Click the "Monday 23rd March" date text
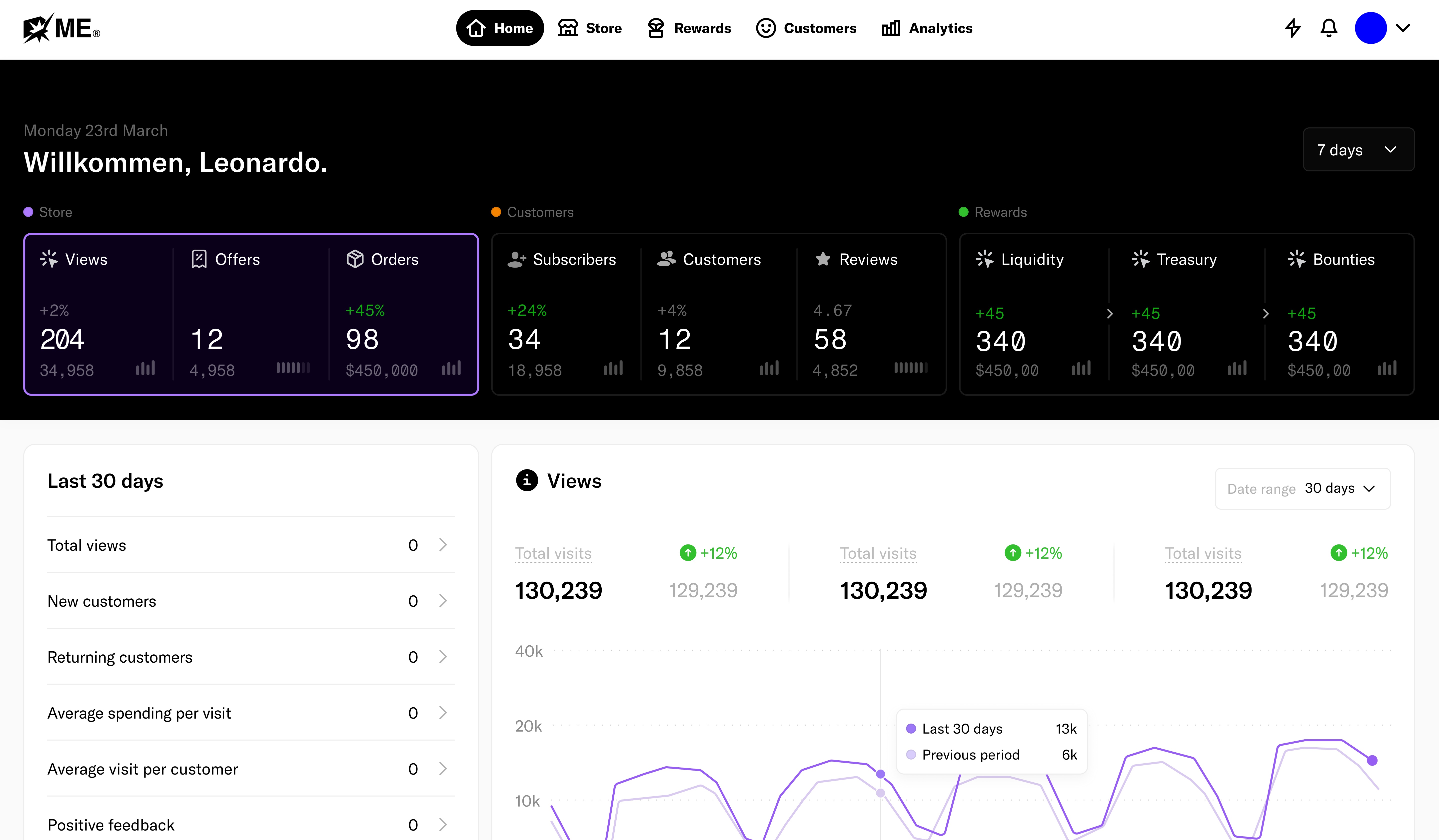Screen dimensions: 1439x840 pyautogui.click(x=96, y=131)
